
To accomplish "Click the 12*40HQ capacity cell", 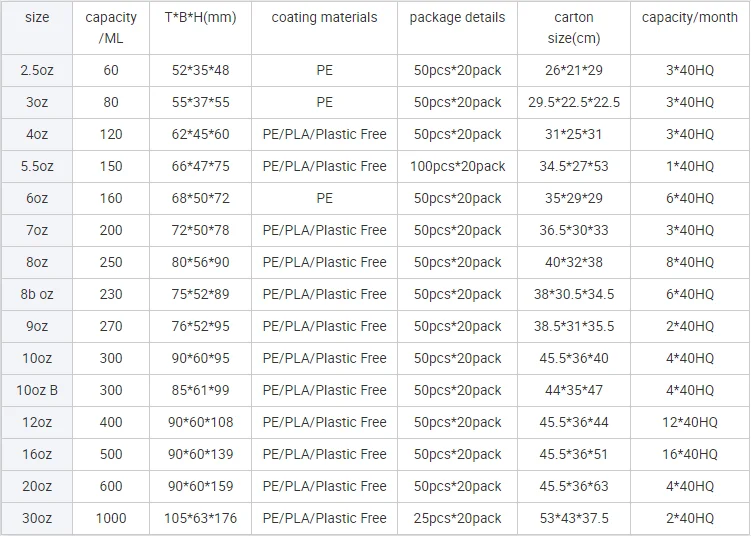I will [690, 422].
